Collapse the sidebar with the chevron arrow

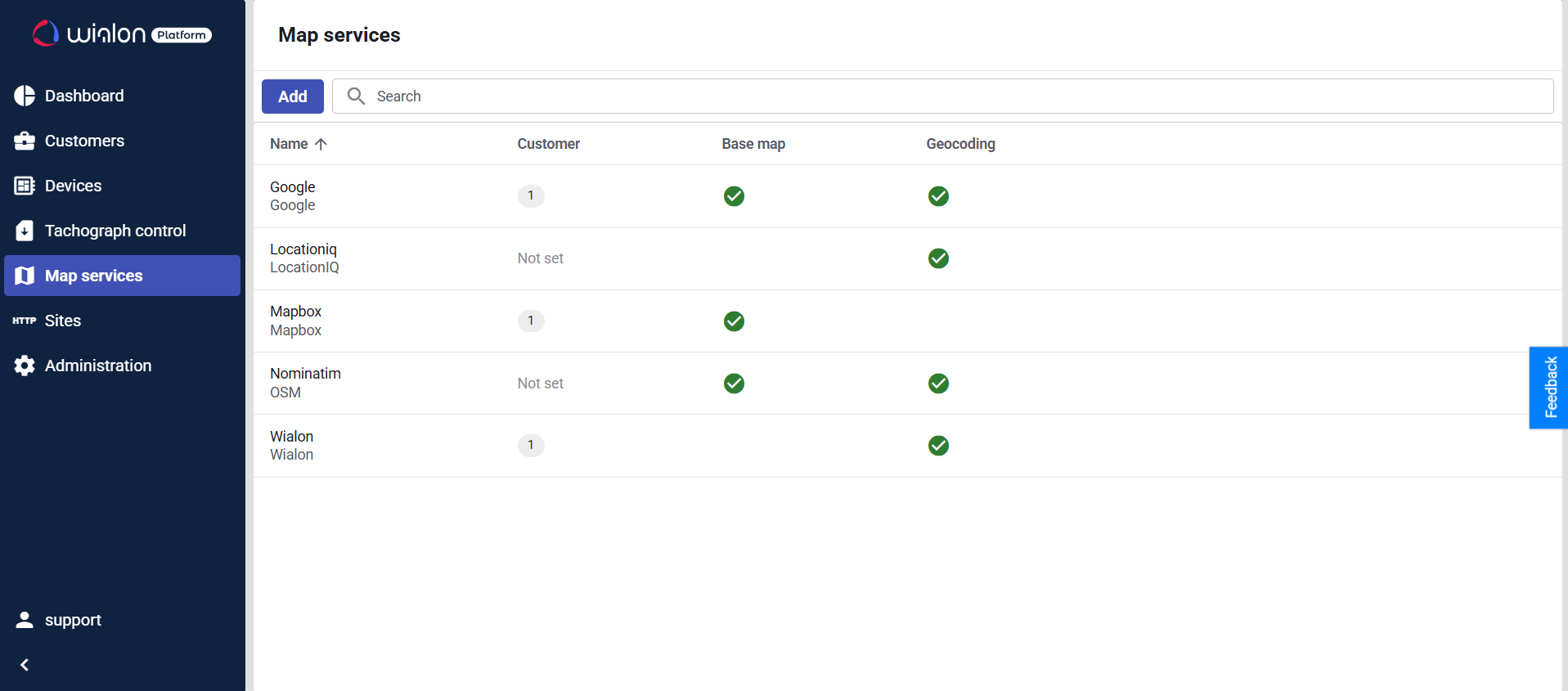(25, 665)
